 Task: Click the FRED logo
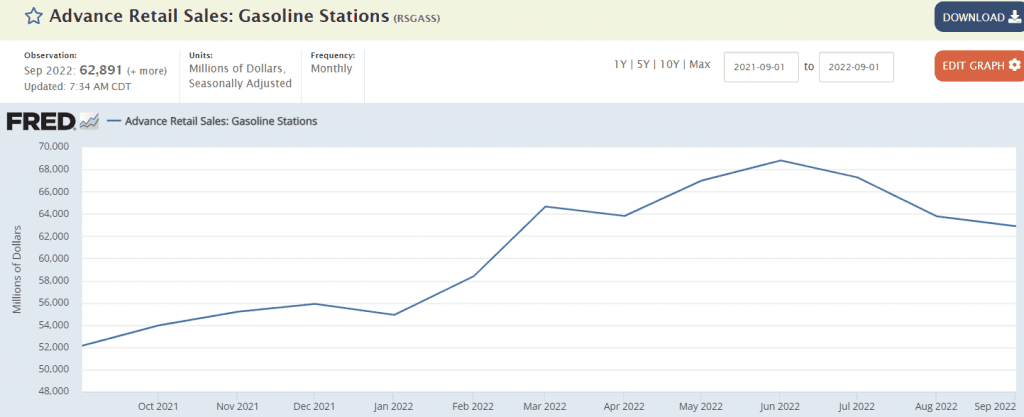pos(41,121)
